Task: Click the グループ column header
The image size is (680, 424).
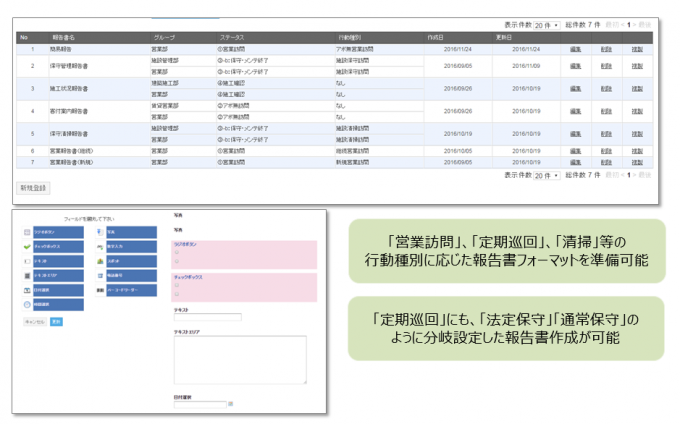Action: pyautogui.click(x=164, y=38)
